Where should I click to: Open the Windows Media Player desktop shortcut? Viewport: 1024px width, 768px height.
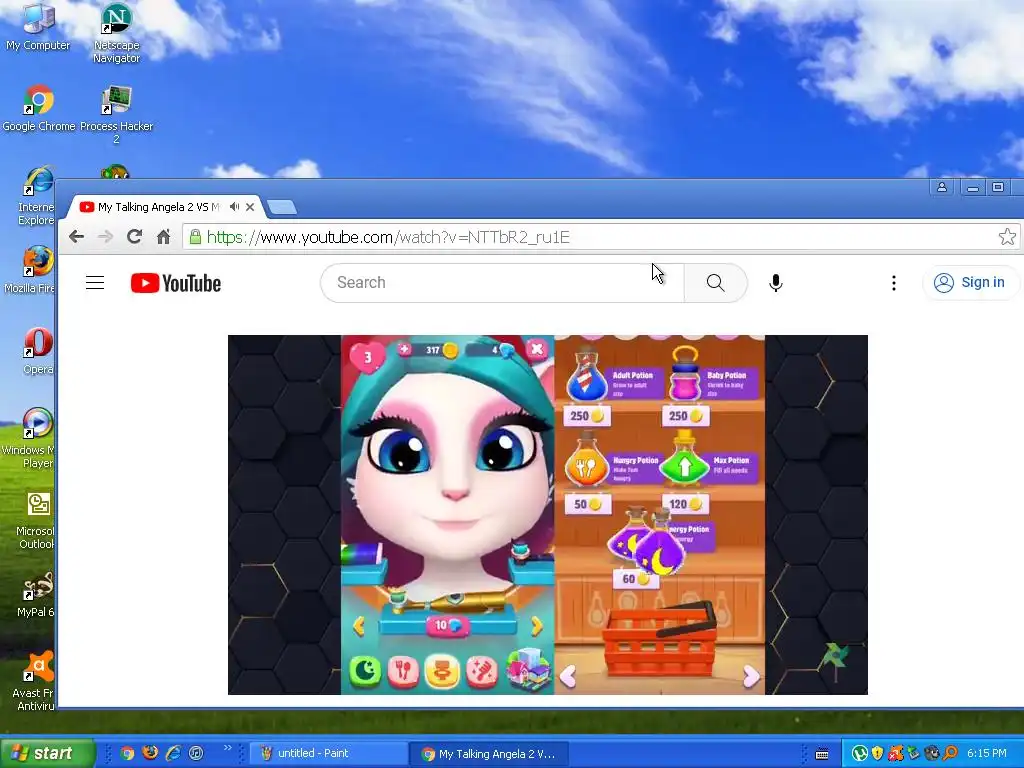[29, 438]
